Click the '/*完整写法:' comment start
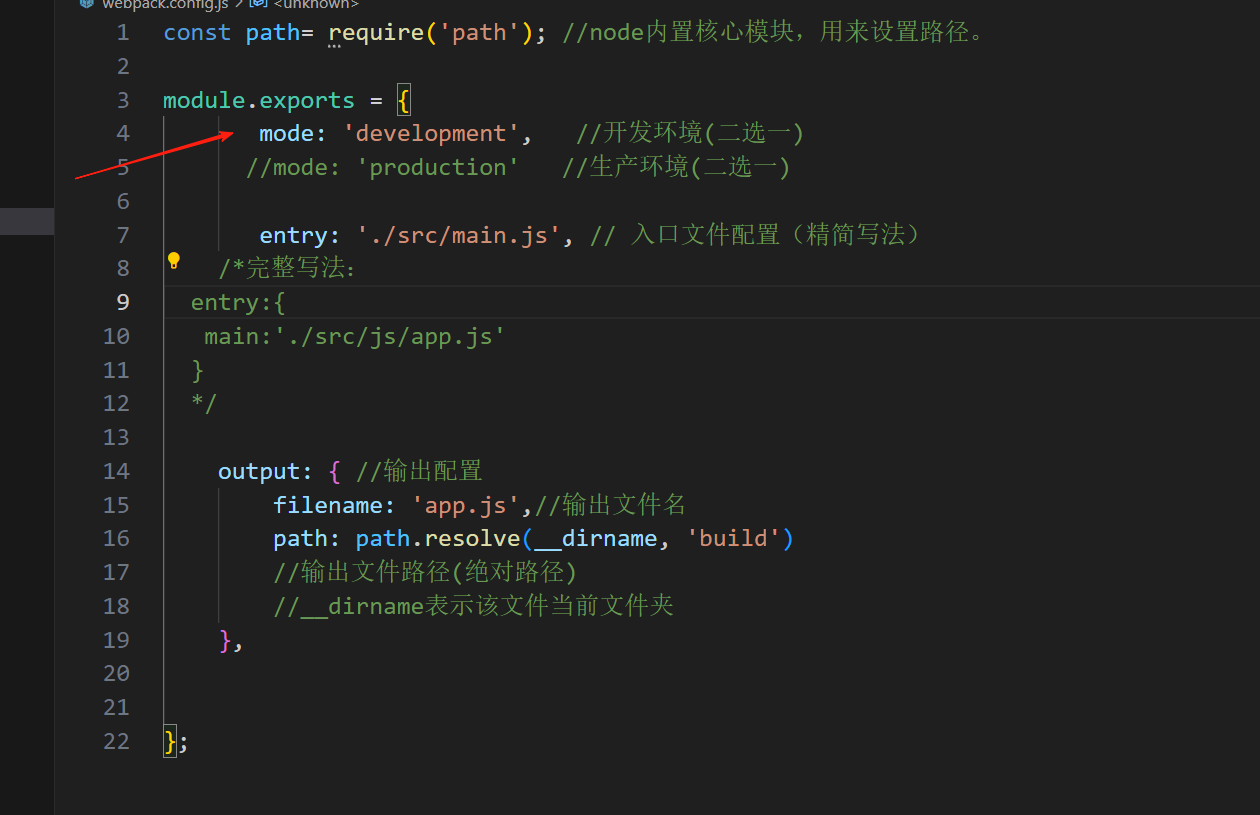This screenshot has height=815, width=1260. pos(287,268)
